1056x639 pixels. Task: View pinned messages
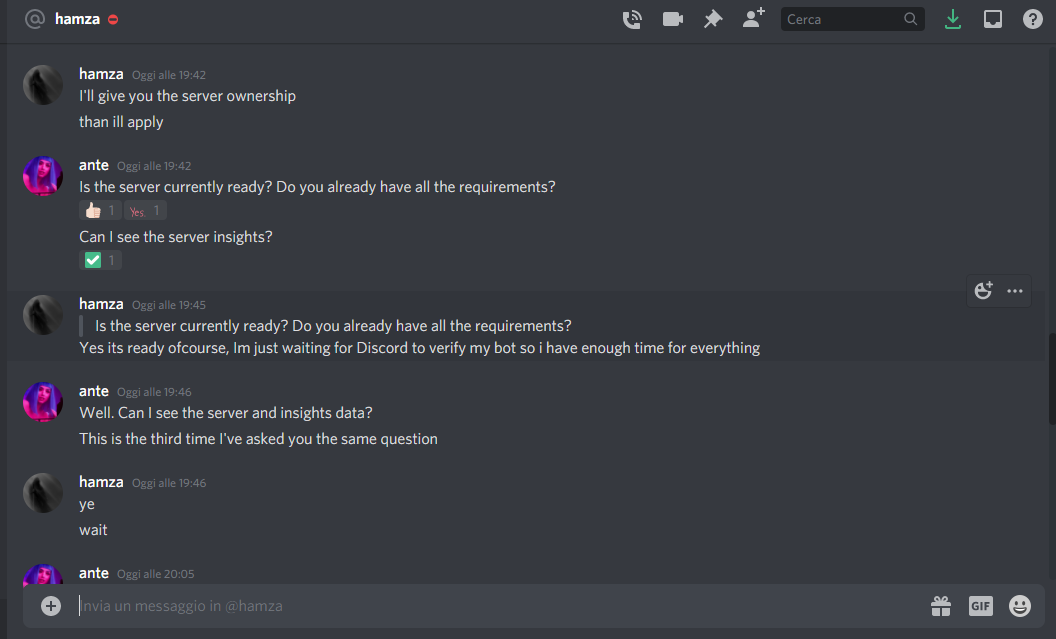[712, 18]
